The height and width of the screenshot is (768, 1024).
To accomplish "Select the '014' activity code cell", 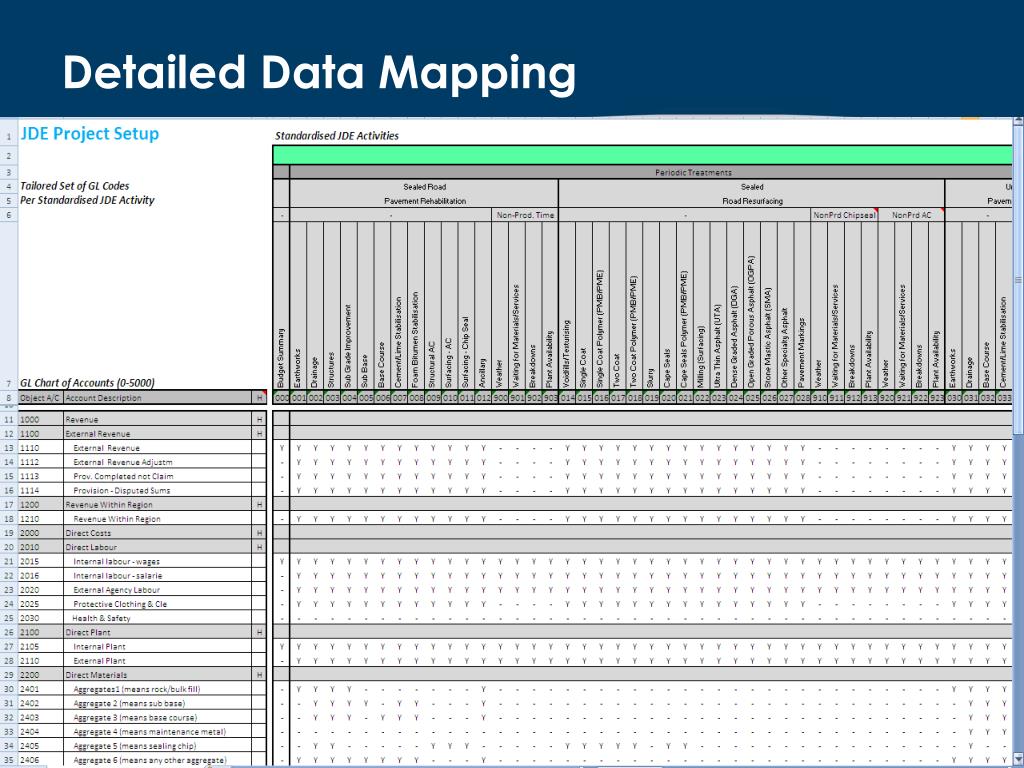I will pyautogui.click(x=567, y=398).
